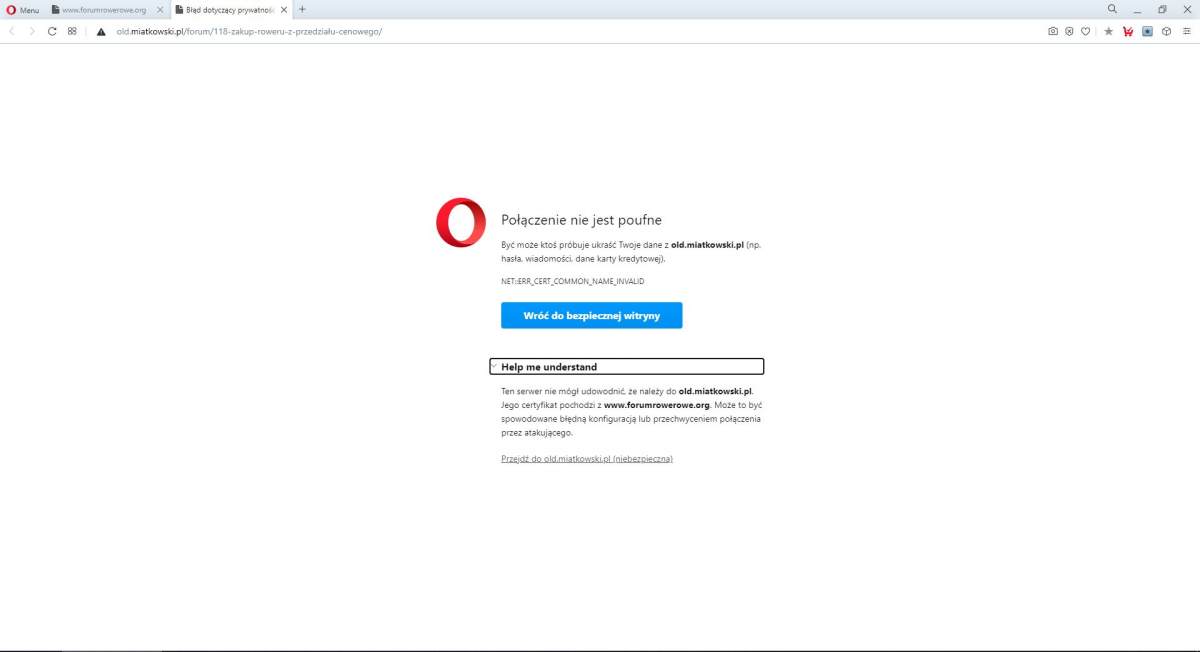The height and width of the screenshot is (652, 1200).
Task: Open the extensions cube icon
Action: pos(1166,31)
